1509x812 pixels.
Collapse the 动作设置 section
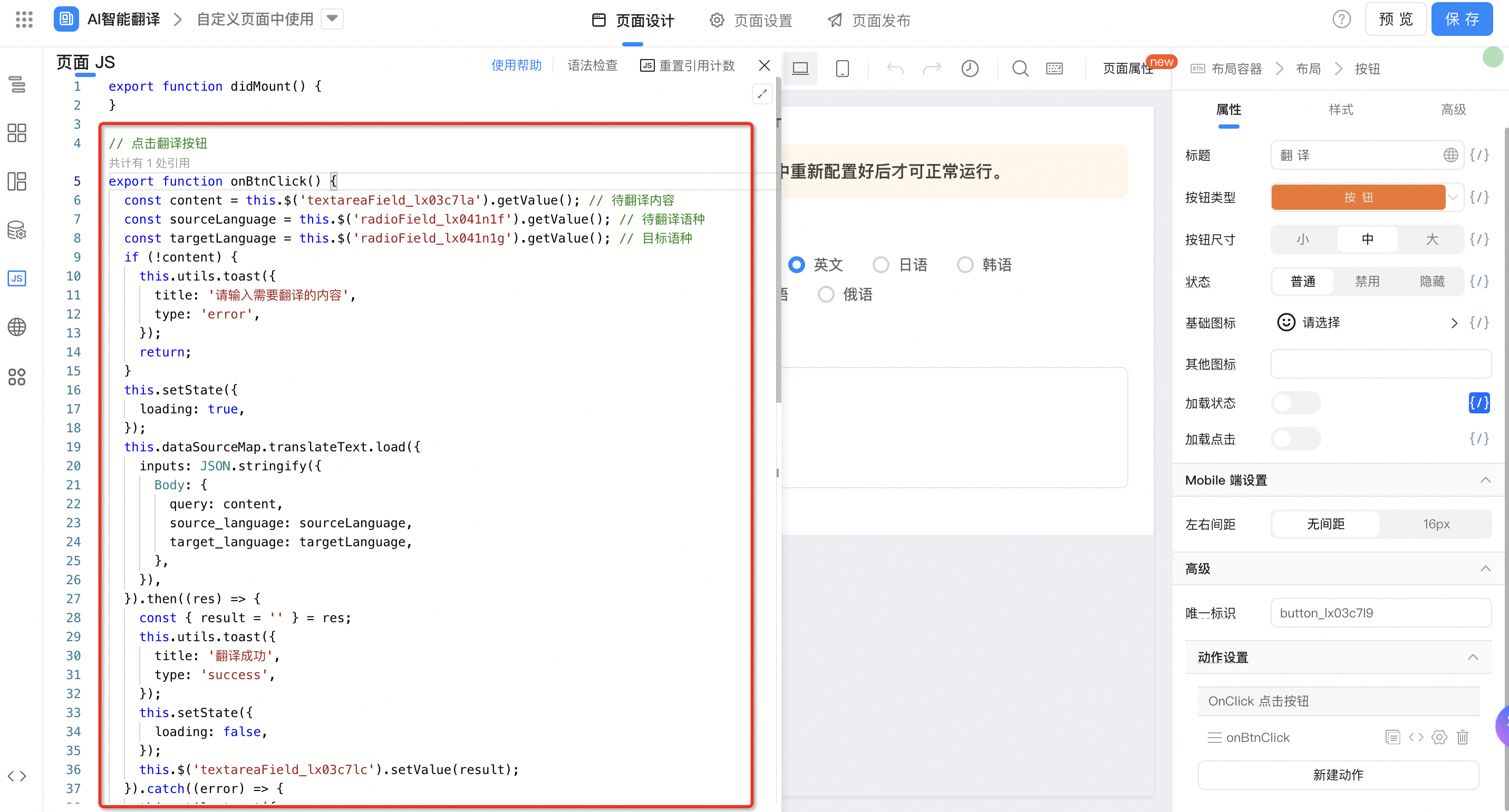point(1473,658)
